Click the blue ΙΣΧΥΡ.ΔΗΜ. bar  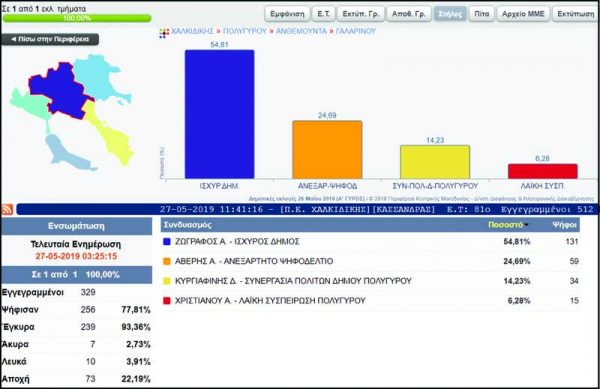[220, 114]
